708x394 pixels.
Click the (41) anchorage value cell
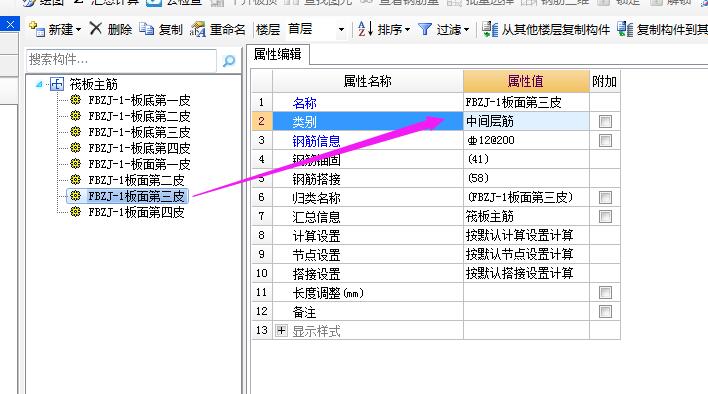(x=526, y=159)
